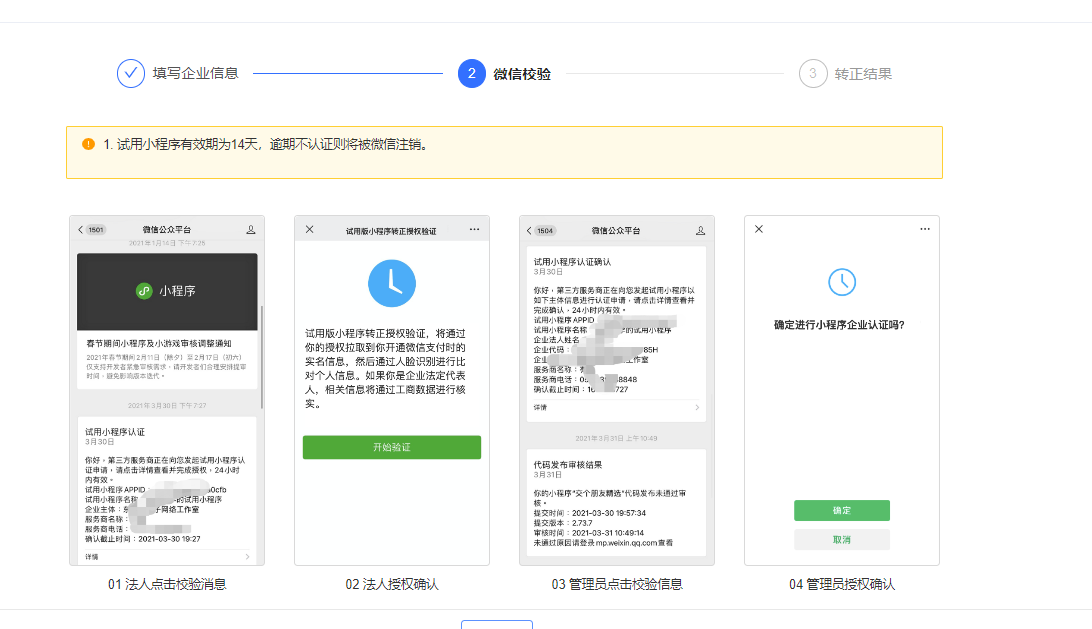This screenshot has height=629, width=1092.
Task: Open the 01 法人点击校验消息 thumbnail
Action: pyautogui.click(x=167, y=390)
